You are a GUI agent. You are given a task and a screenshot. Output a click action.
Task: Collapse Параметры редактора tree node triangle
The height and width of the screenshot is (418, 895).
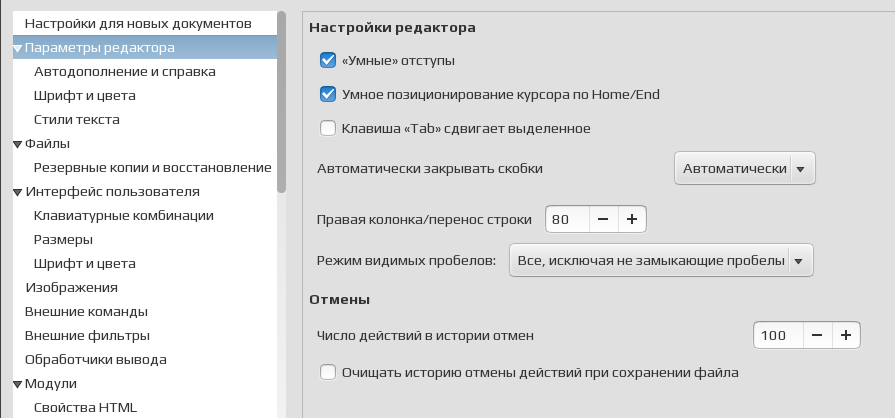point(18,49)
